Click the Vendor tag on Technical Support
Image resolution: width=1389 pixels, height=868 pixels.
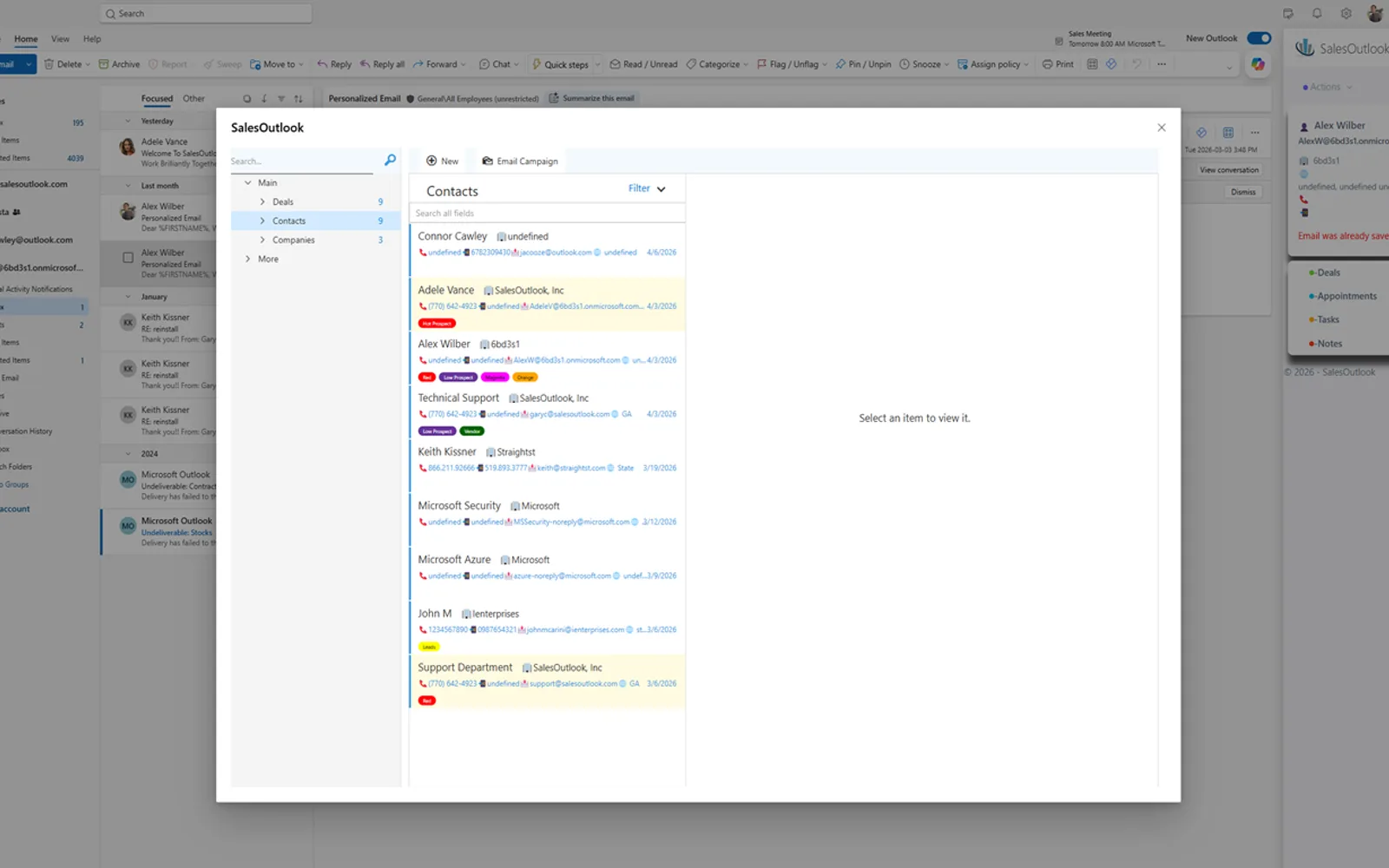[472, 431]
